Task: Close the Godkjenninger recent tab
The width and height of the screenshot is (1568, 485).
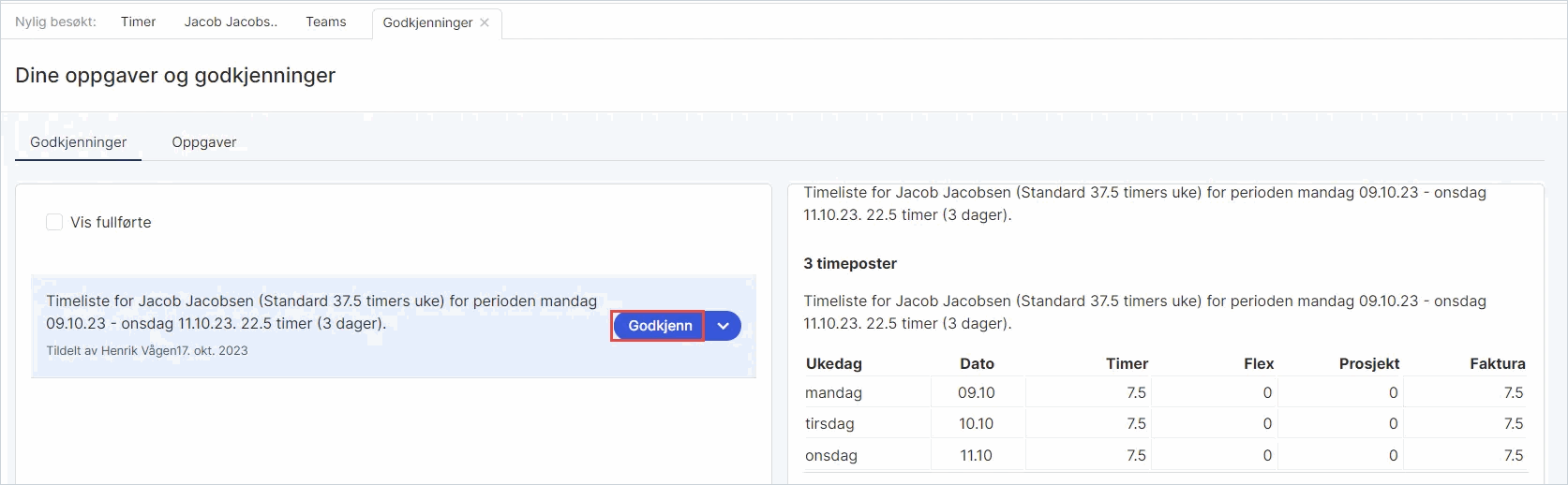Action: [485, 22]
